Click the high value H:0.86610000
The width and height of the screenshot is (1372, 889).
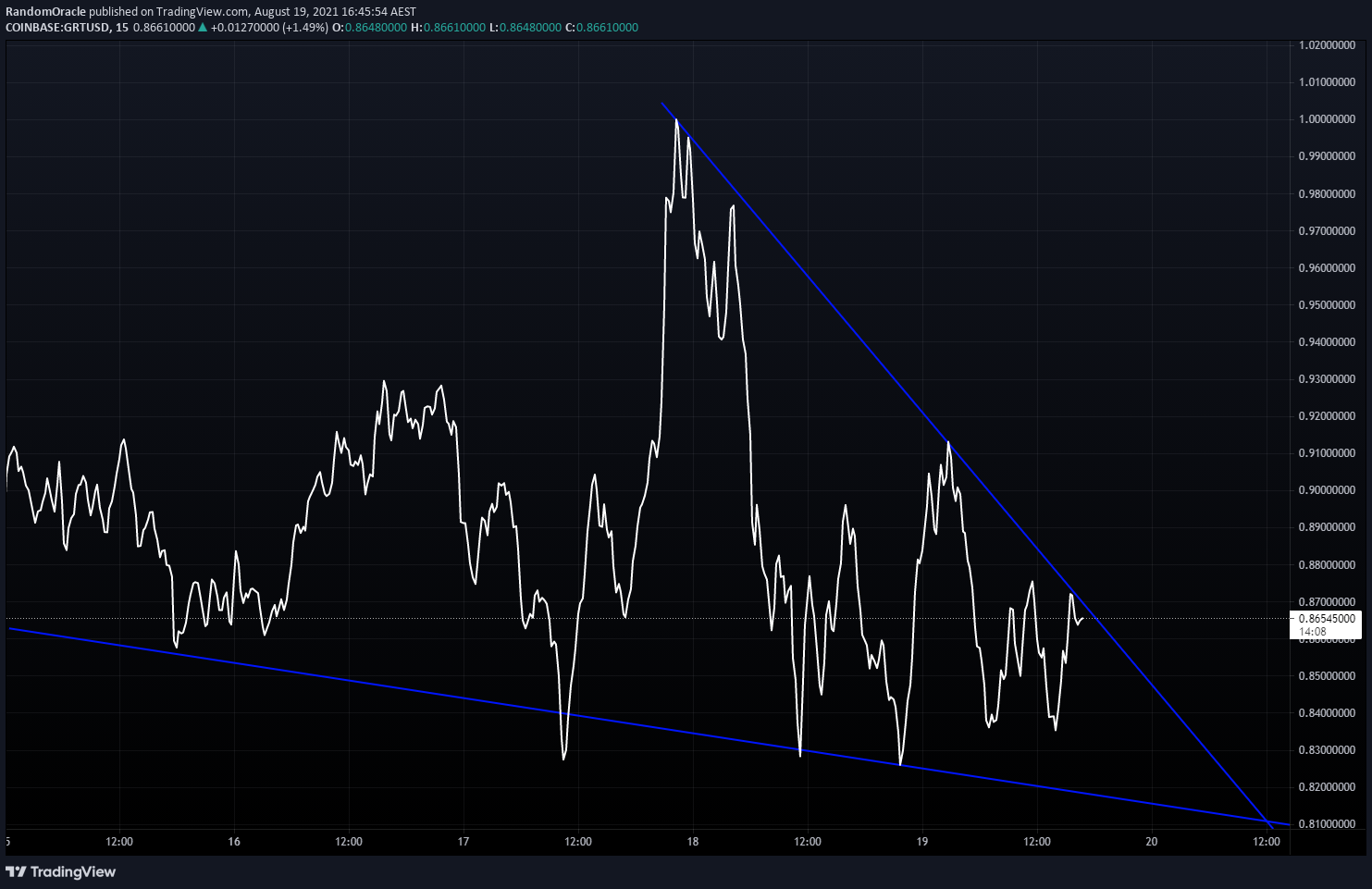(x=449, y=28)
